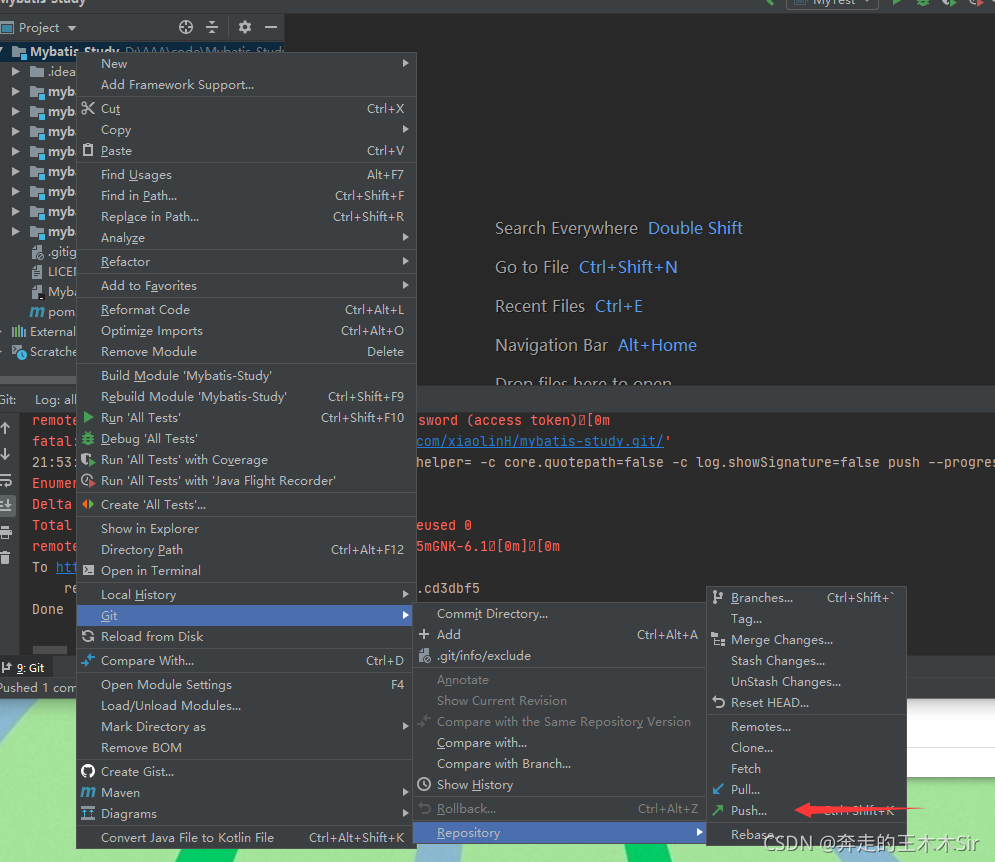
Task: Click the Create 'All Tests' configuration icon
Action: (88, 504)
